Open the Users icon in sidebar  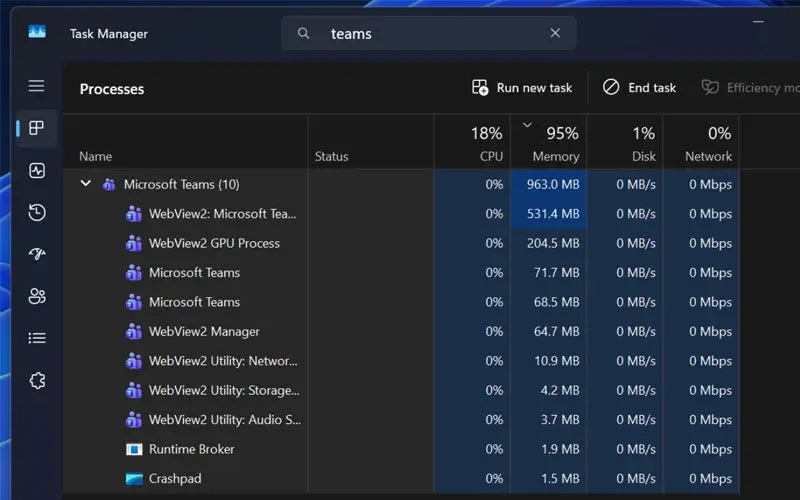click(x=37, y=296)
